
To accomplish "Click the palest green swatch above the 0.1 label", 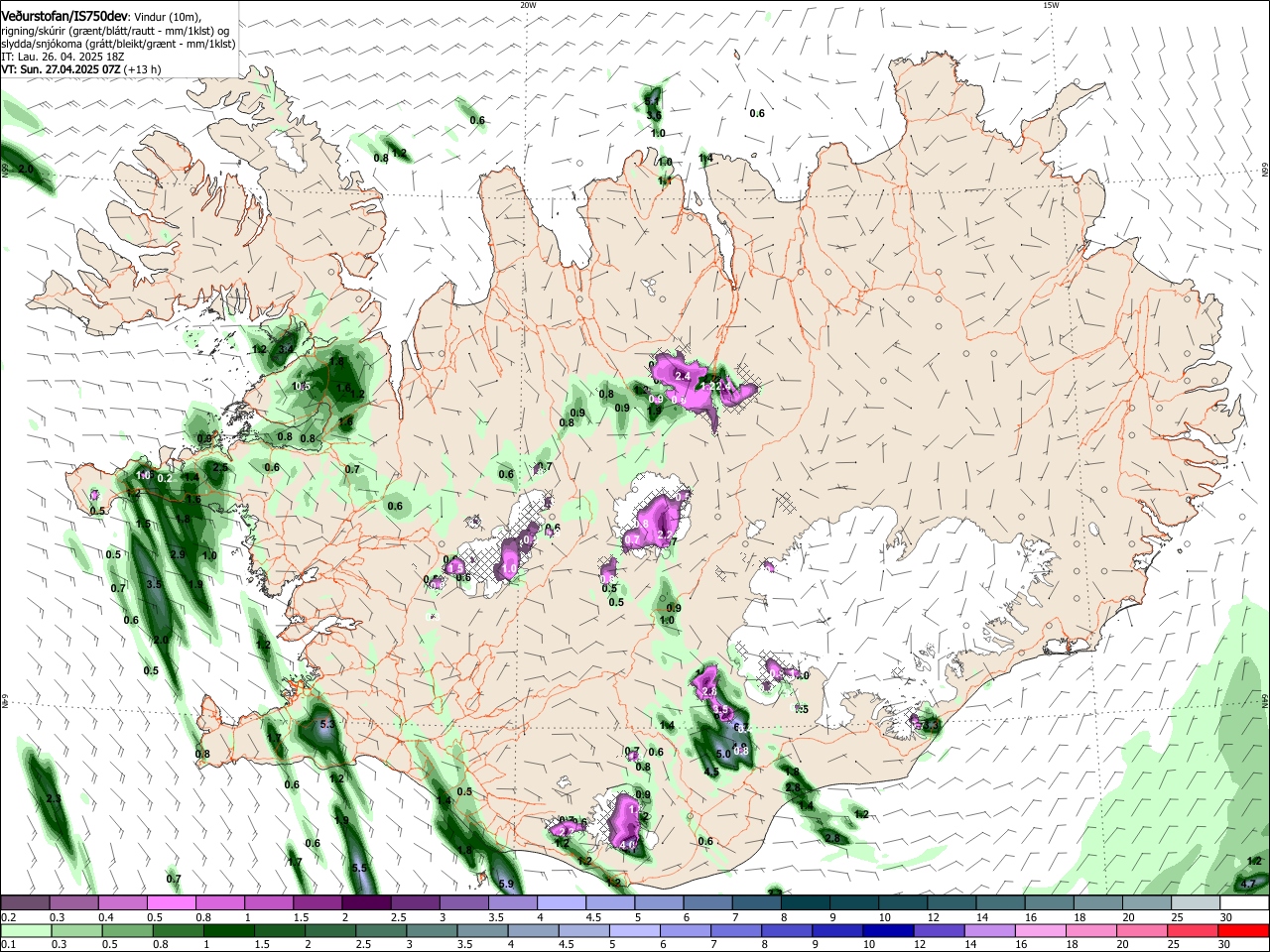I will click(x=26, y=930).
